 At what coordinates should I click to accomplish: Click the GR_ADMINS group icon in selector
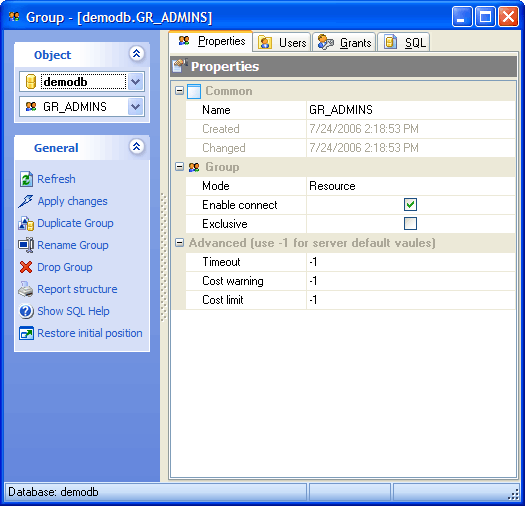pyautogui.click(x=31, y=107)
